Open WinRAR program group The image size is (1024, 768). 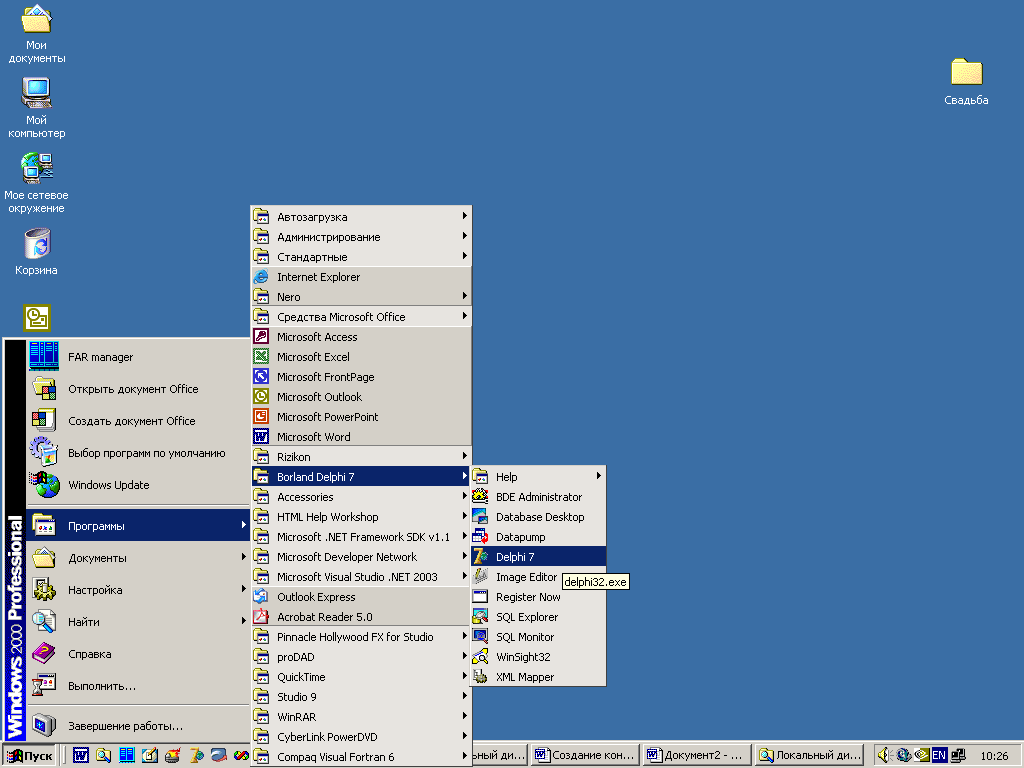tap(361, 717)
